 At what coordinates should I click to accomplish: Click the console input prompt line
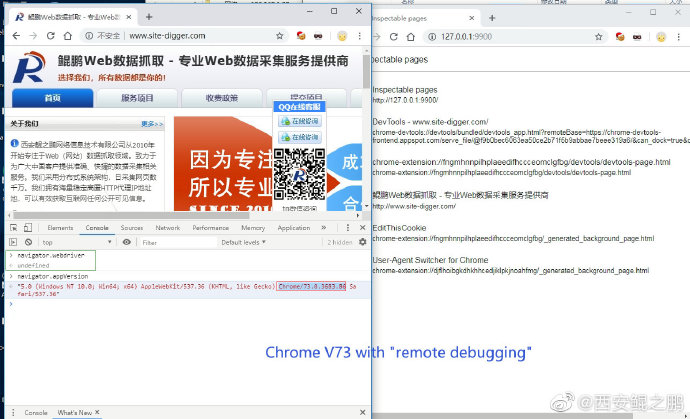click(187, 304)
